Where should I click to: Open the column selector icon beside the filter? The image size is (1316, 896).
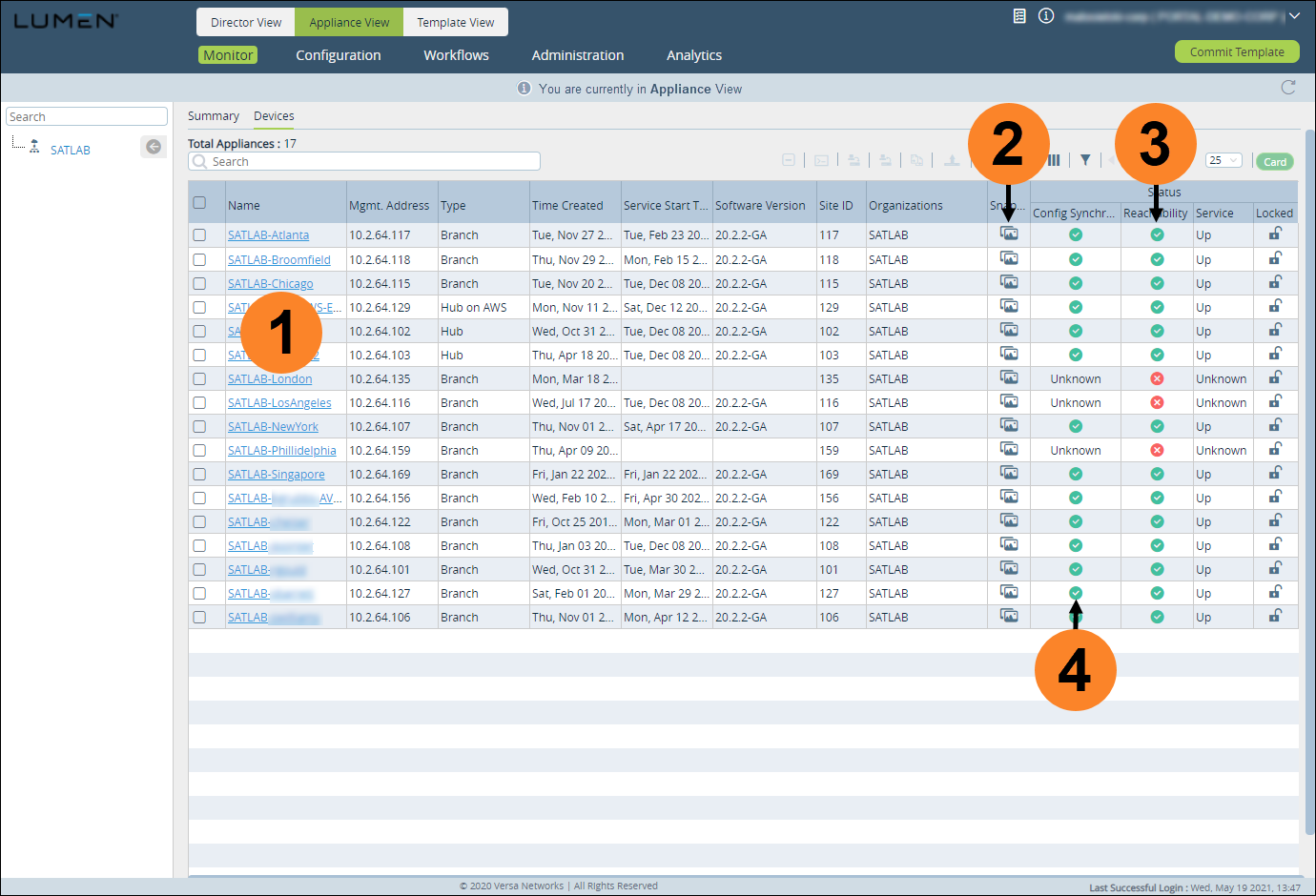pyautogui.click(x=1055, y=160)
